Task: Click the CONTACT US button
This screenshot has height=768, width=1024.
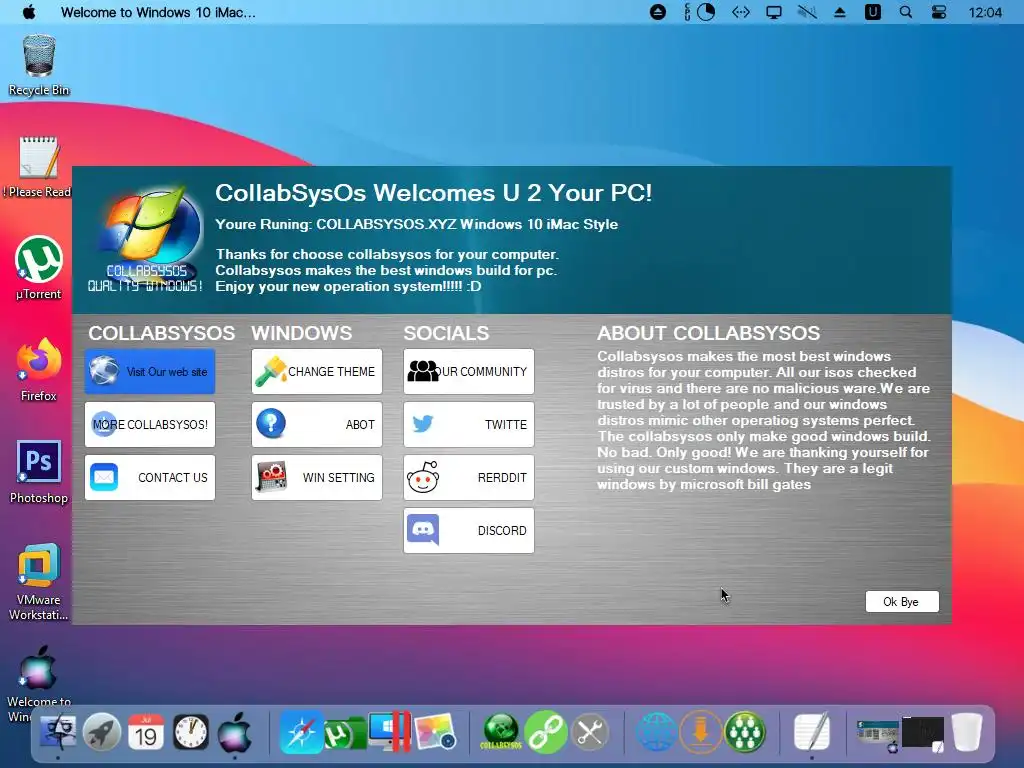Action: (x=150, y=477)
